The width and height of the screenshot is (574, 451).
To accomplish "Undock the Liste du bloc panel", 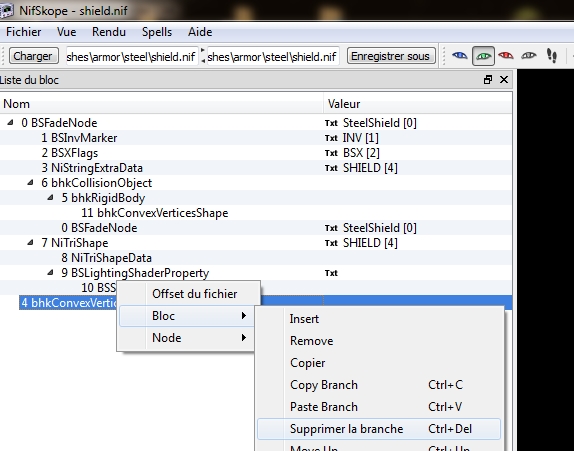I will (488, 80).
